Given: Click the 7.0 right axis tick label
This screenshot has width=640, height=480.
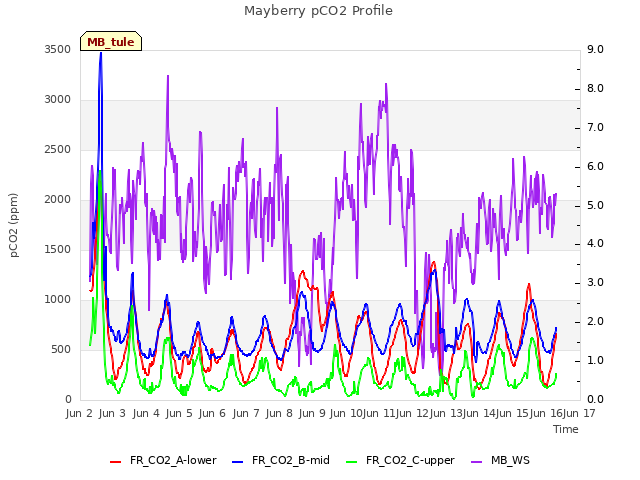Looking at the screenshot, I should tap(595, 127).
